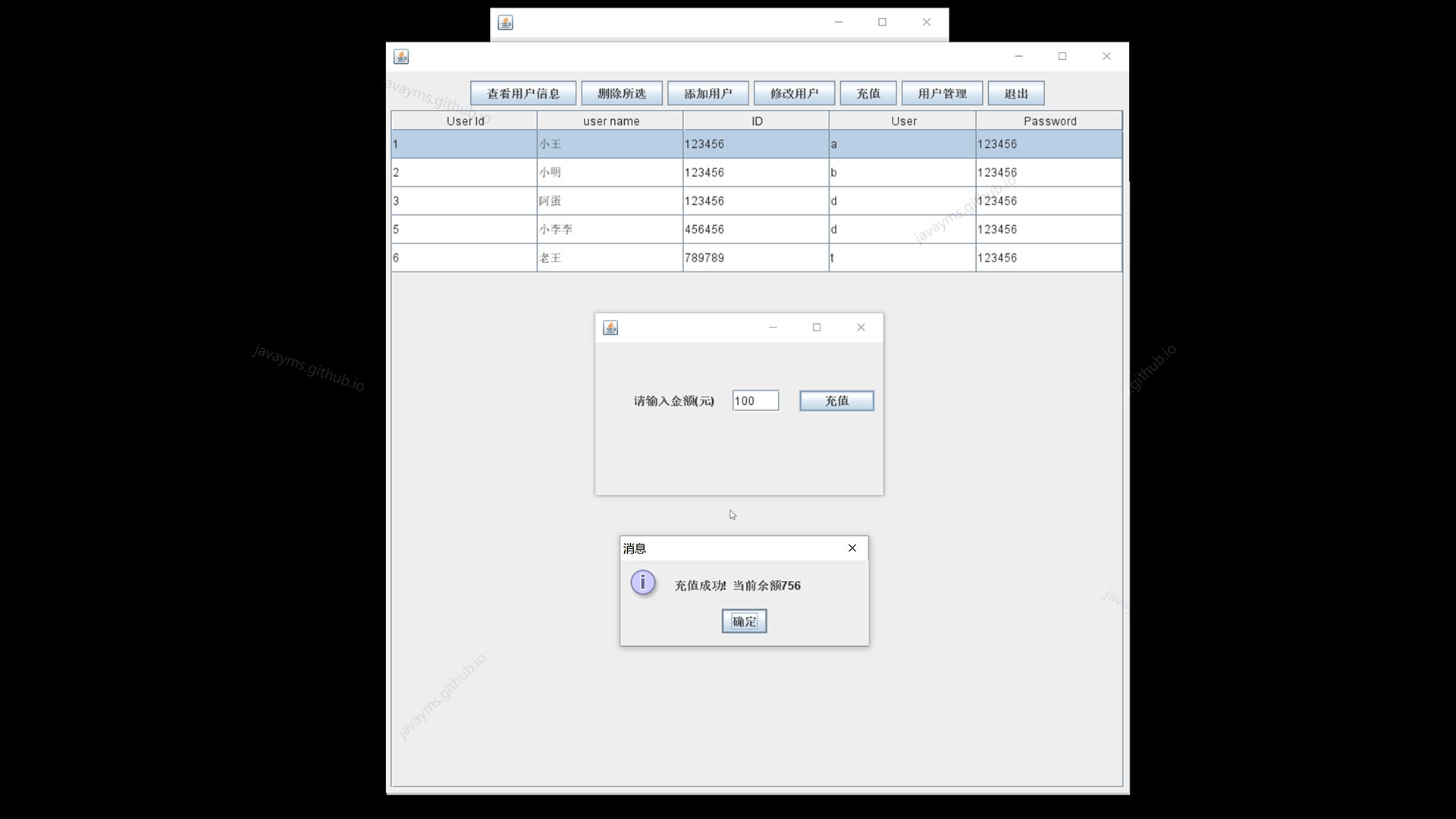Click the amount input field showing 100
This screenshot has width=1456, height=819.
[755, 400]
